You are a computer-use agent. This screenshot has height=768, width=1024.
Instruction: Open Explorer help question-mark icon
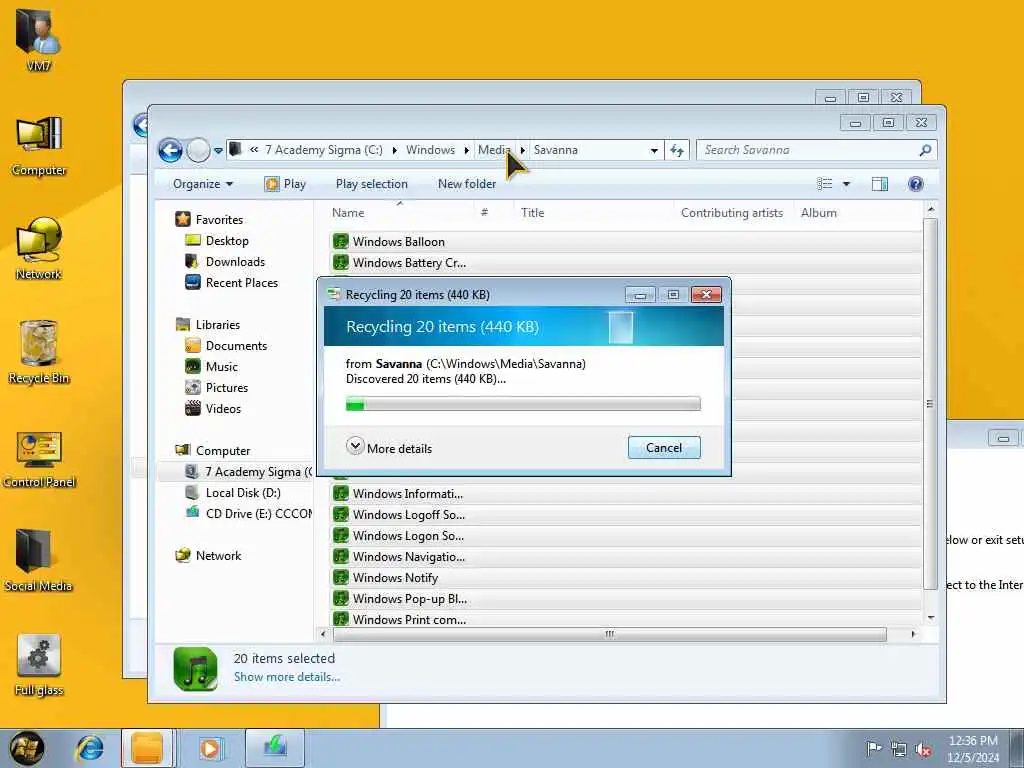tap(916, 184)
